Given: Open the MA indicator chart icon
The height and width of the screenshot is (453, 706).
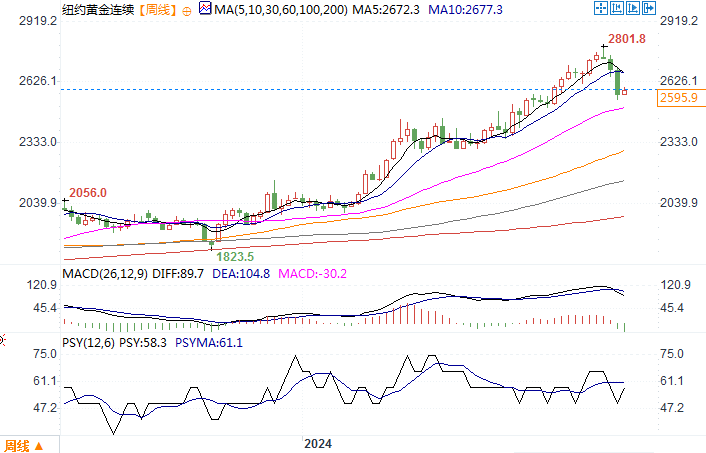Looking at the screenshot, I should click(205, 8).
